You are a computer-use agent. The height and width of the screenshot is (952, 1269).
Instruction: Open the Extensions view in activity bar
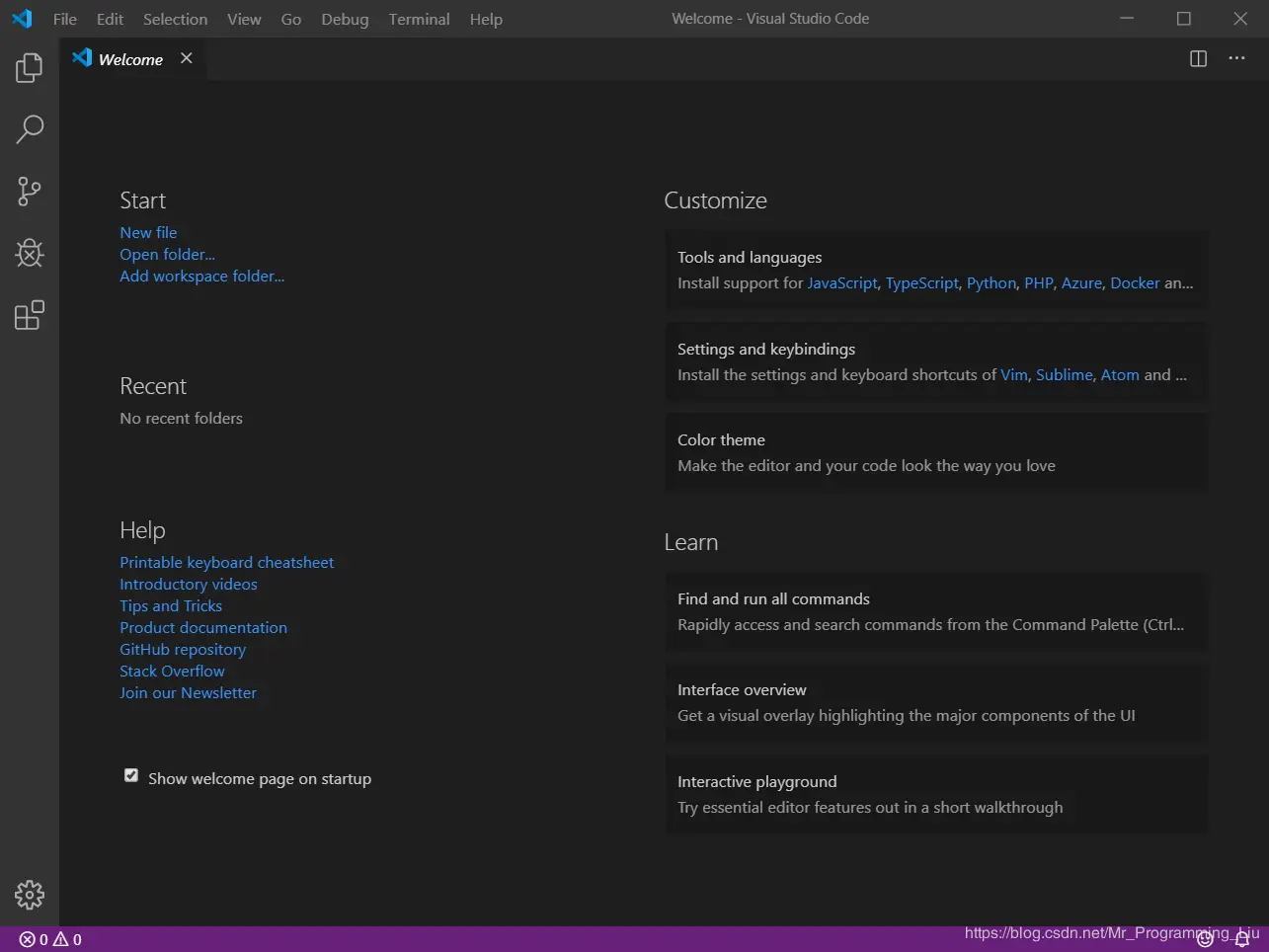pos(30,315)
